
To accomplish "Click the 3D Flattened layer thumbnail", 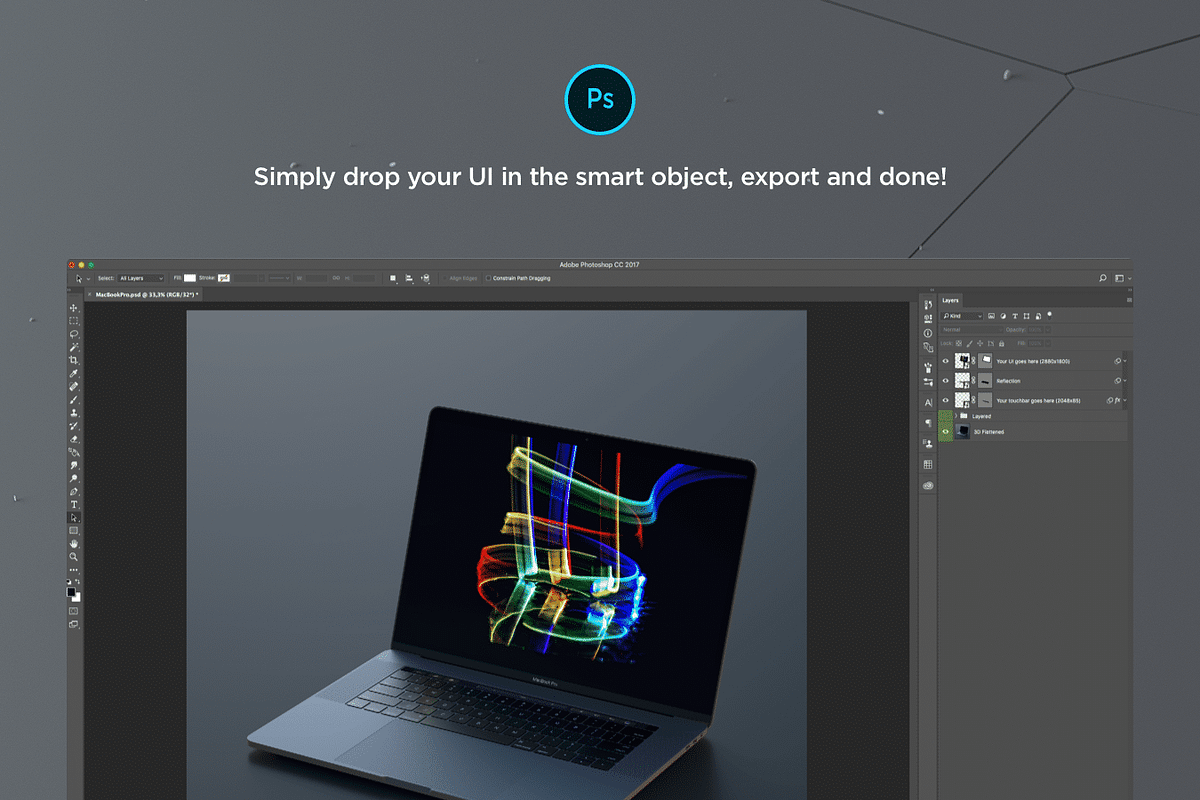I will (962, 432).
